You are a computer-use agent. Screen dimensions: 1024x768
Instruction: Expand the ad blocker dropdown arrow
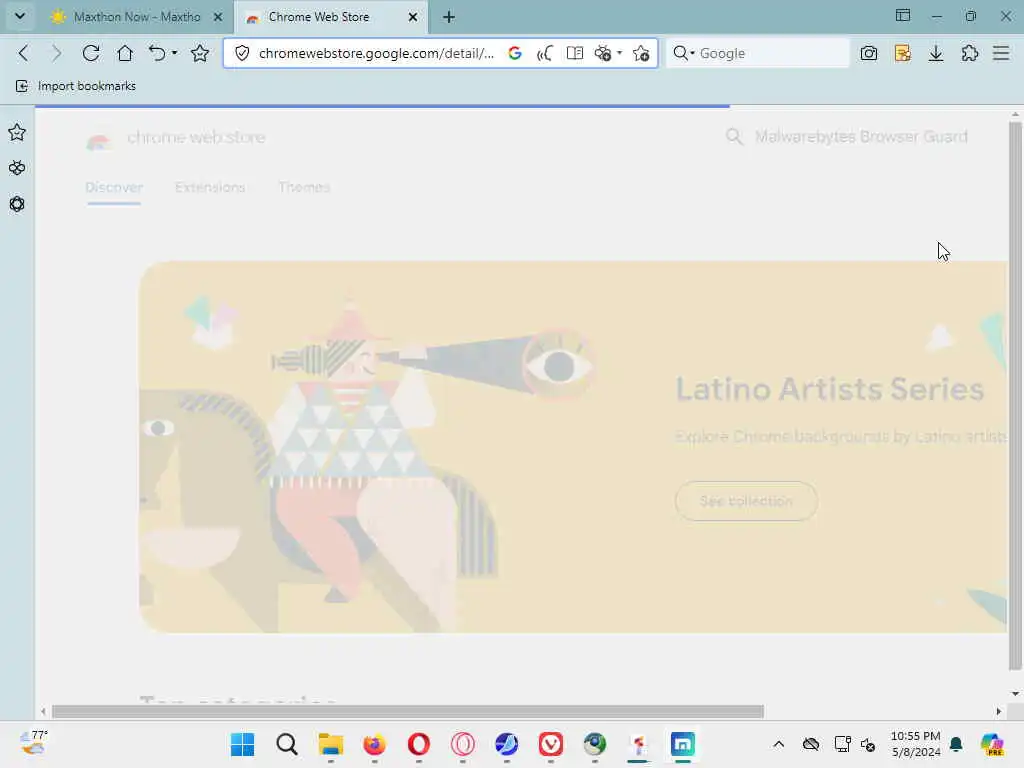point(619,53)
